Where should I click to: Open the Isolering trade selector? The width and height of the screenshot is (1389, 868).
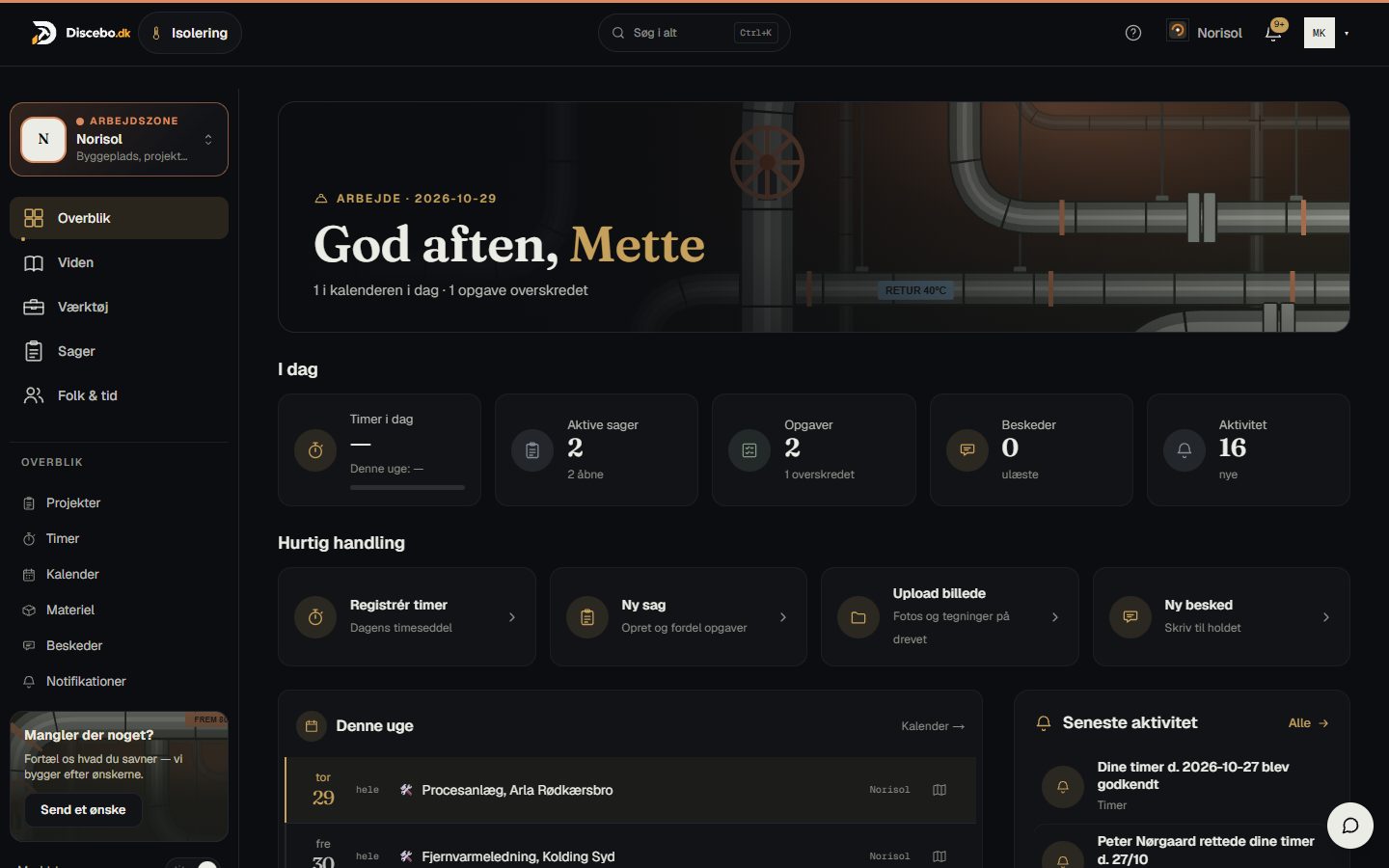[190, 33]
